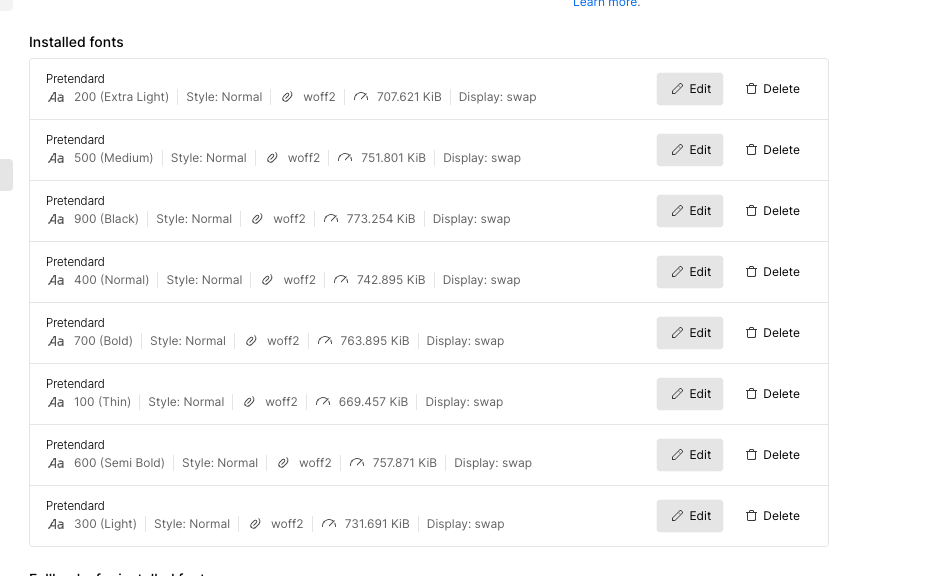Click the Aa icon for 400 Normal
Screen dimensions: 941x576
(x=56, y=280)
